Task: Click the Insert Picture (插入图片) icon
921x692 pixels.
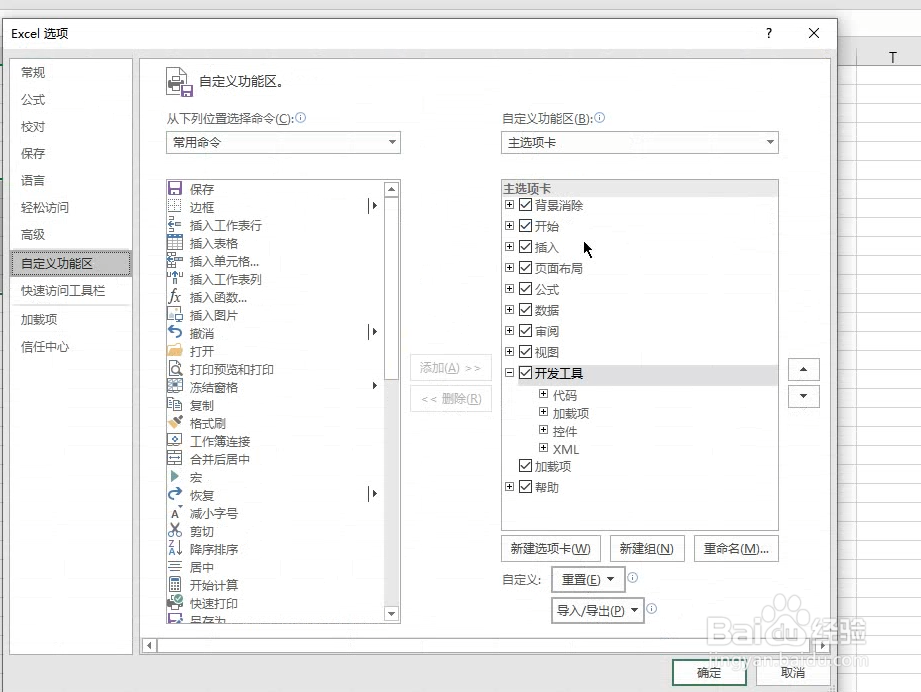Action: coord(175,314)
